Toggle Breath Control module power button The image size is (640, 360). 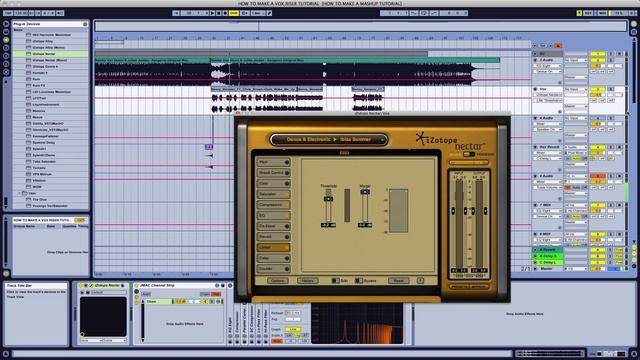tap(287, 173)
